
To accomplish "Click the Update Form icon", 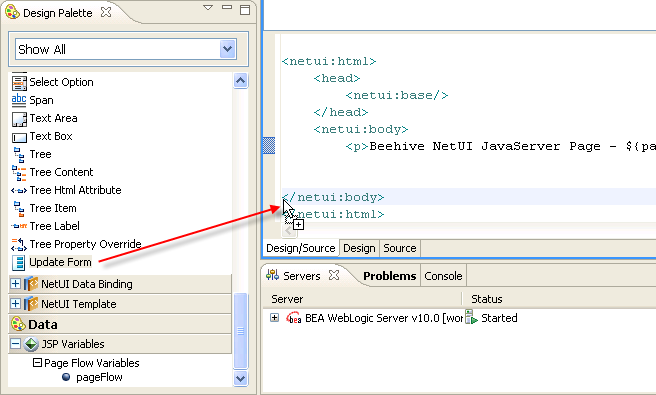I will pos(18,262).
